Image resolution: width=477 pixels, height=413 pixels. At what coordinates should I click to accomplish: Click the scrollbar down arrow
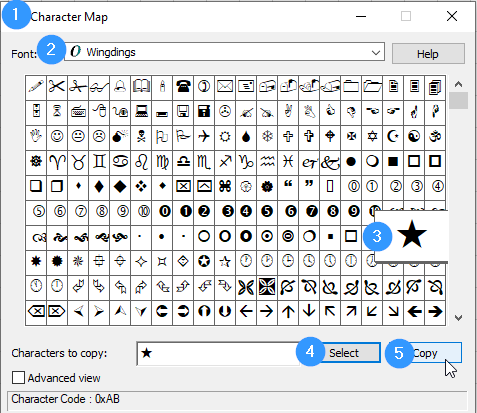(x=458, y=318)
